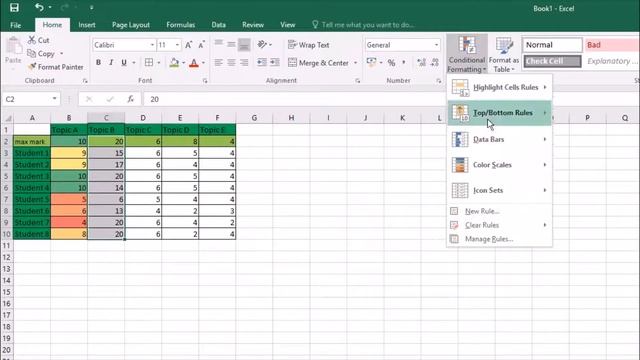Image resolution: width=640 pixels, height=360 pixels.
Task: Align text left in the cell
Action: [219, 62]
